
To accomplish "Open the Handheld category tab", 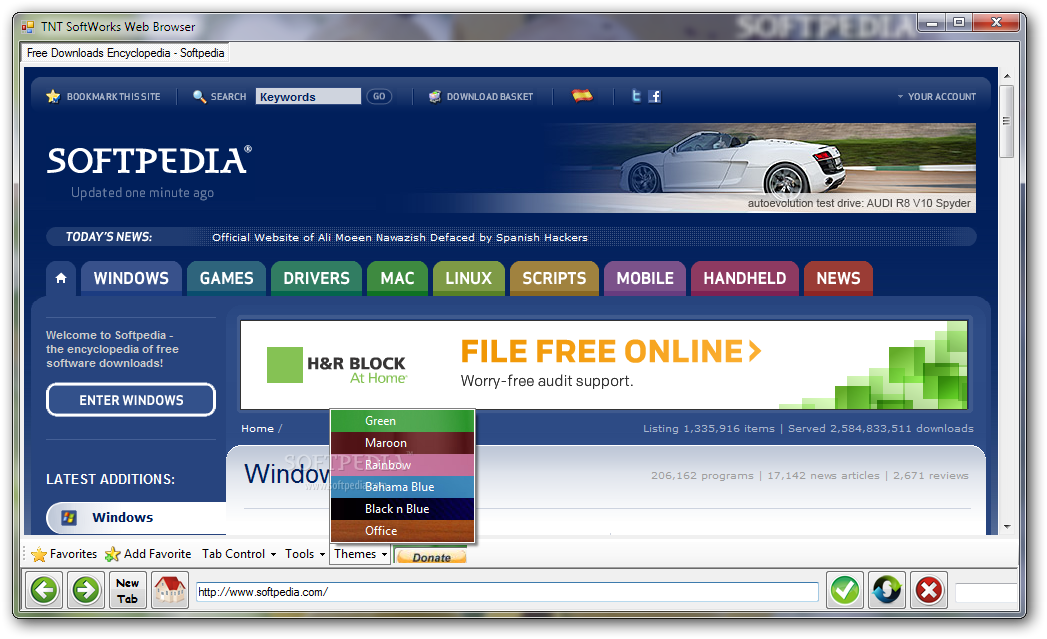I will tap(745, 278).
